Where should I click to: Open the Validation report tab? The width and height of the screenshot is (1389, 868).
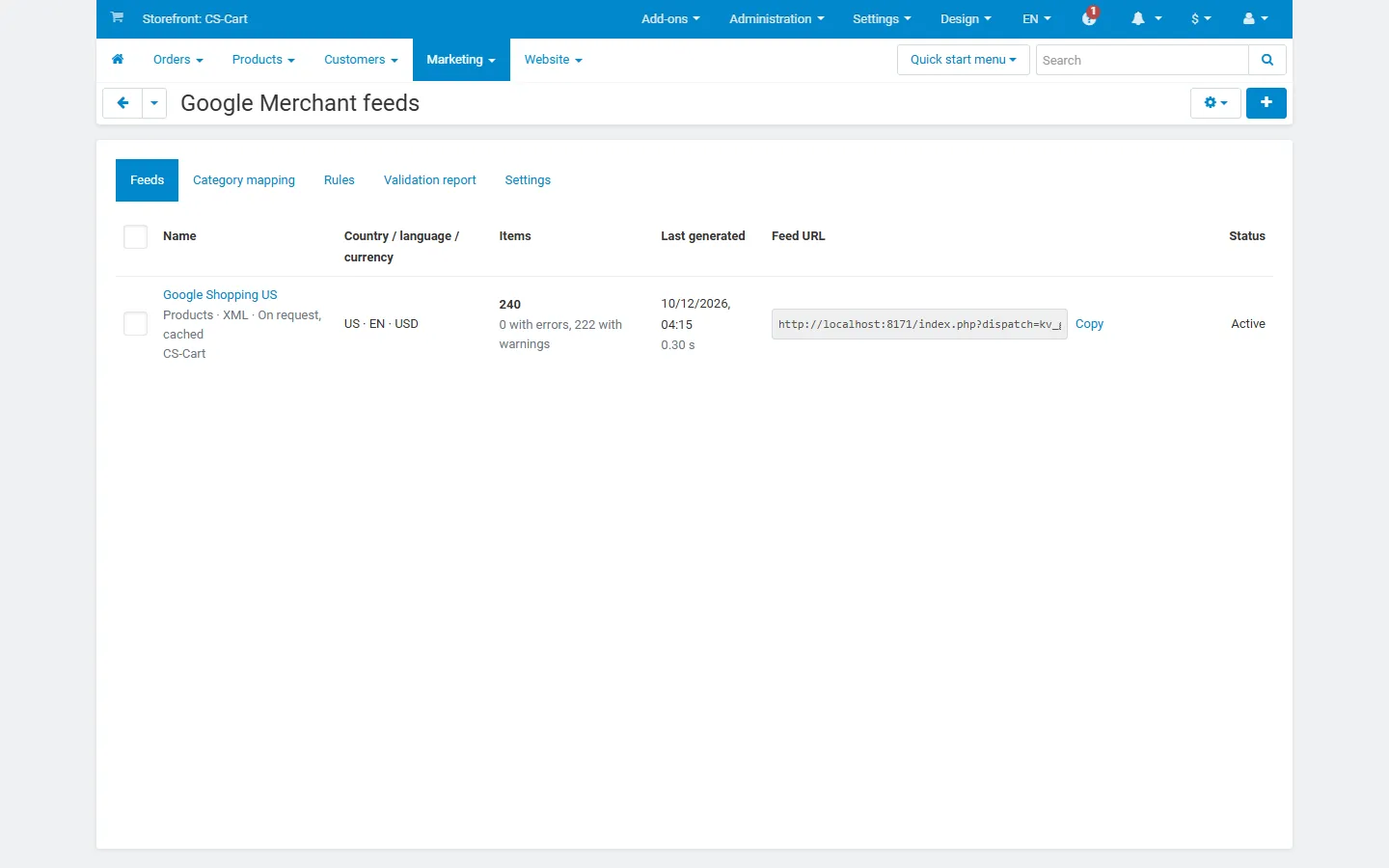[430, 180]
